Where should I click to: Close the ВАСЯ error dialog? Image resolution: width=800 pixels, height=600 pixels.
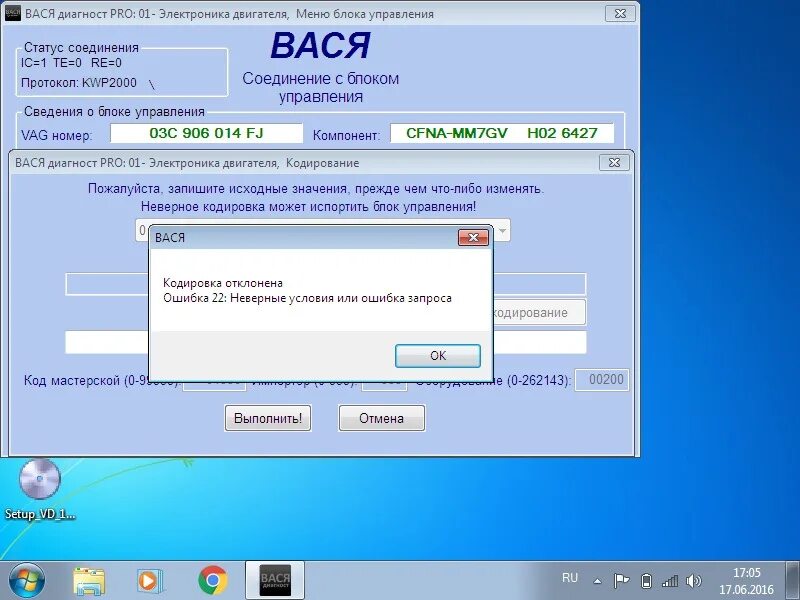tap(473, 237)
